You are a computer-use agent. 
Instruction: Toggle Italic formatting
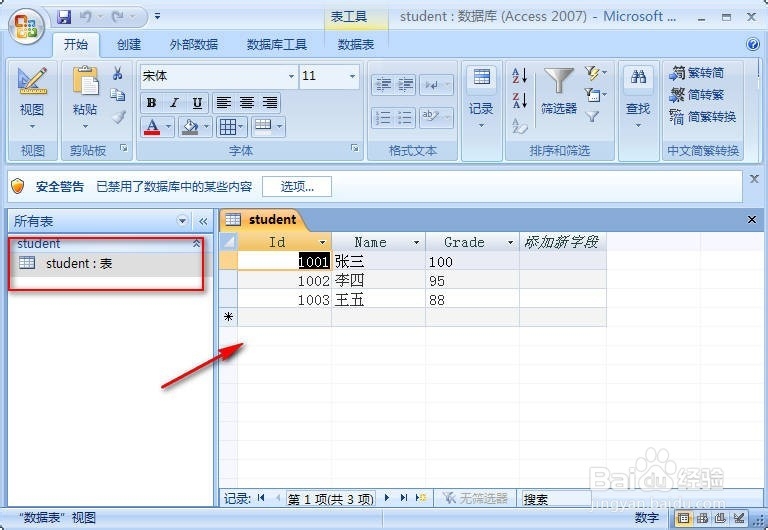click(174, 102)
